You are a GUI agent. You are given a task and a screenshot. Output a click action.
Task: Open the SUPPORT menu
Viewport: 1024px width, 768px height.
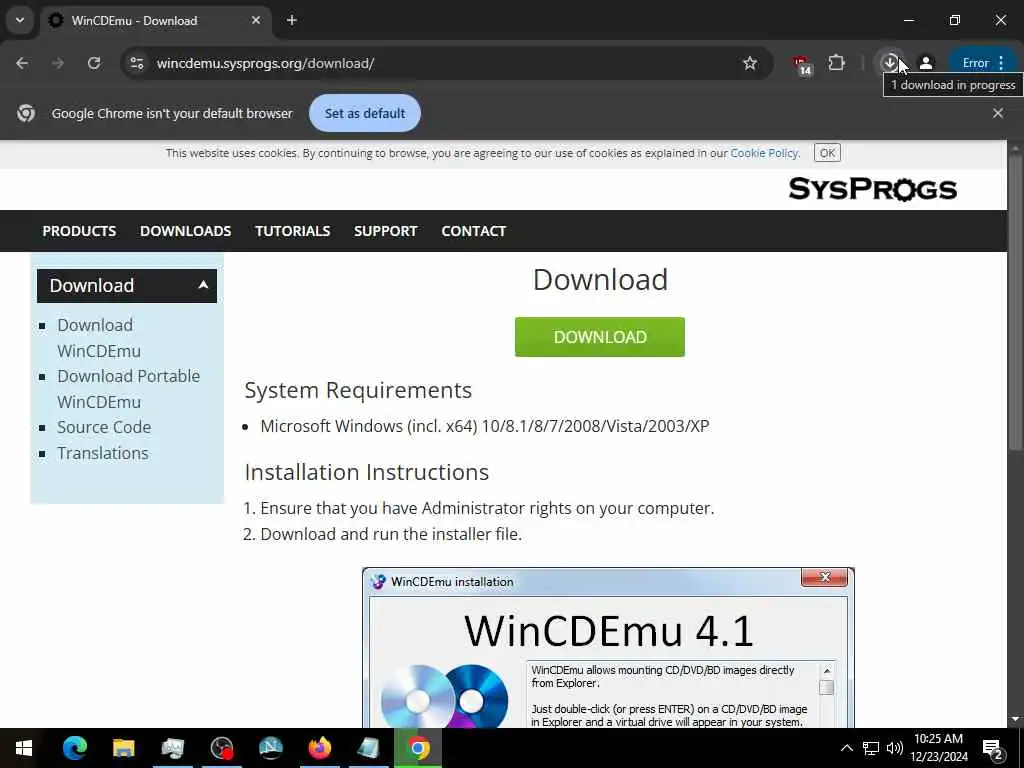(385, 231)
